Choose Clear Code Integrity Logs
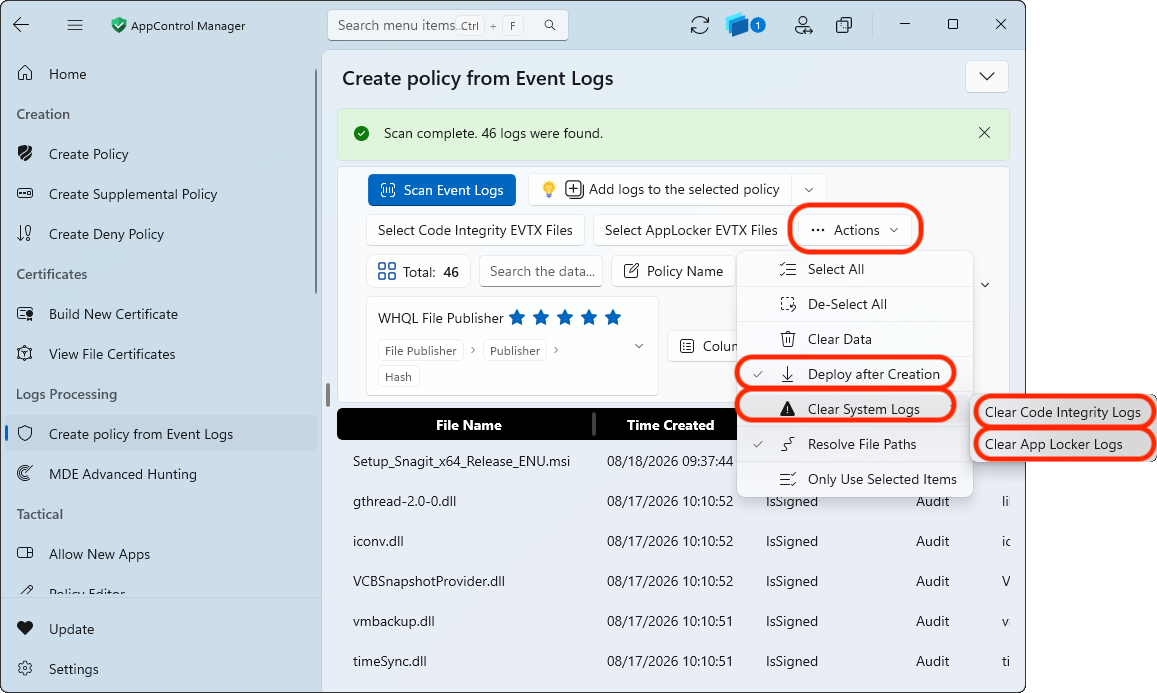The height and width of the screenshot is (693, 1157). pyautogui.click(x=1063, y=412)
